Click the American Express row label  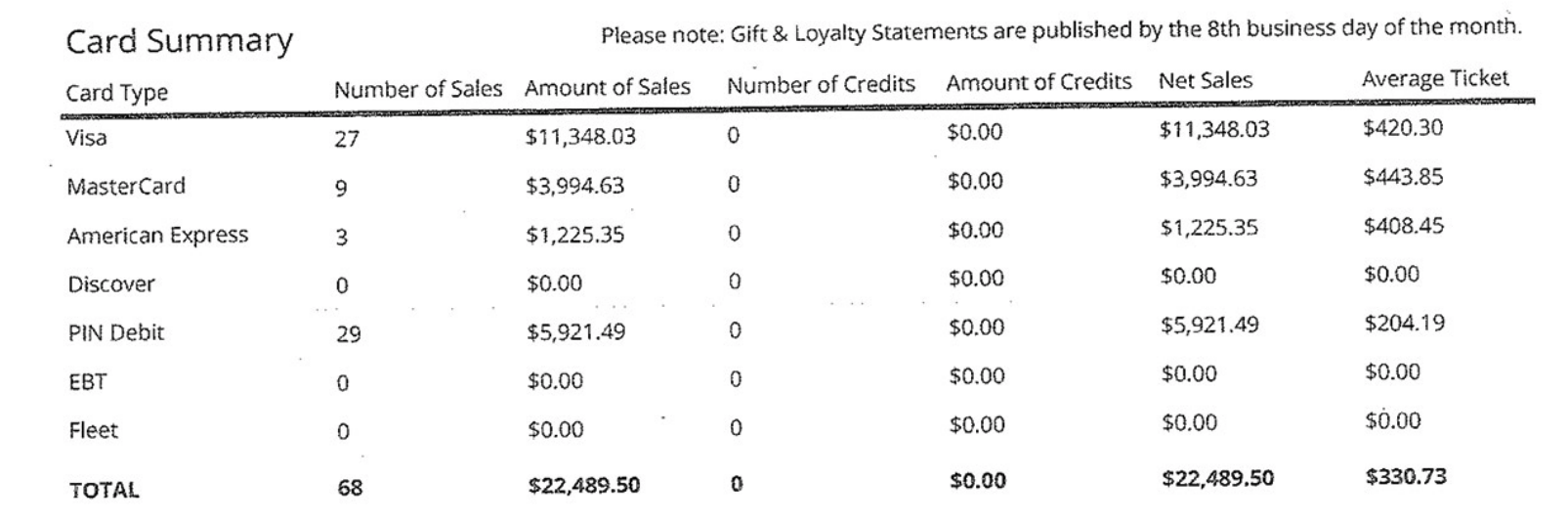(157, 236)
